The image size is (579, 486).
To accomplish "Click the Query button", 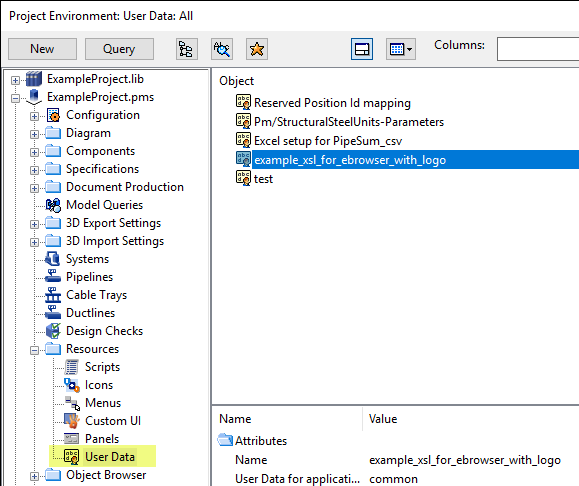I will pos(119,49).
